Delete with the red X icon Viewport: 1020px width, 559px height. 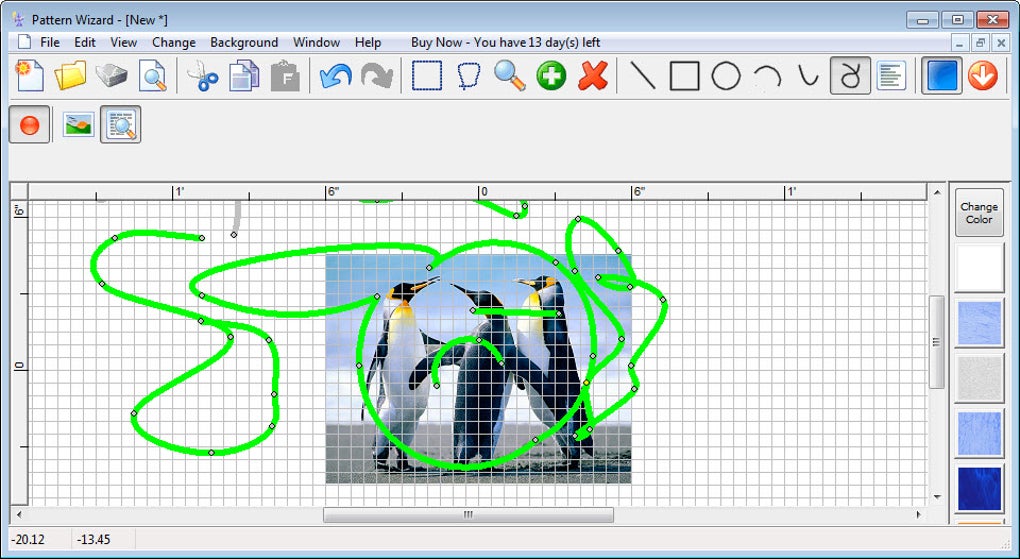pyautogui.click(x=593, y=75)
